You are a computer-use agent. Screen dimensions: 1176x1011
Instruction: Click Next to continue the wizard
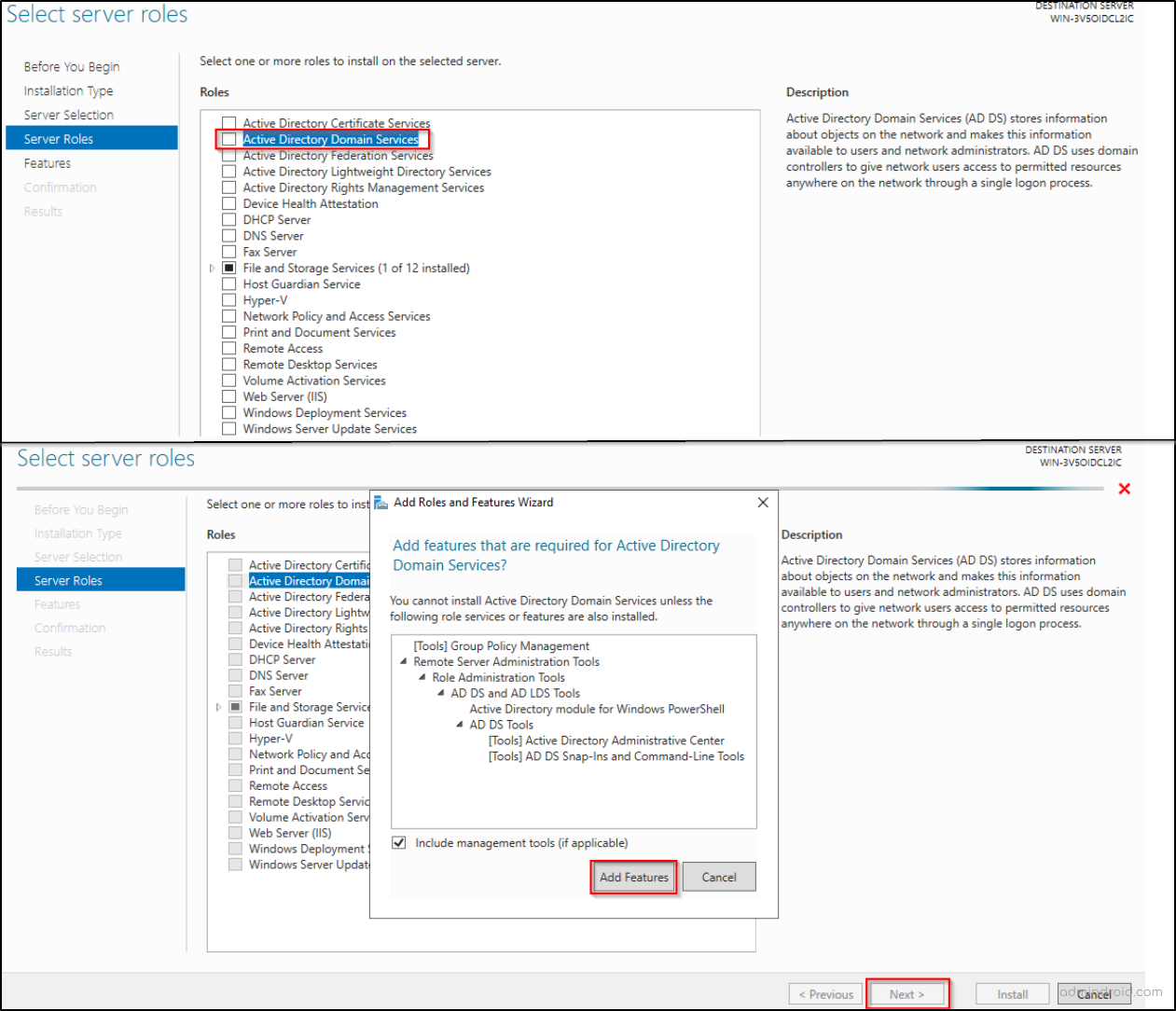tap(906, 993)
